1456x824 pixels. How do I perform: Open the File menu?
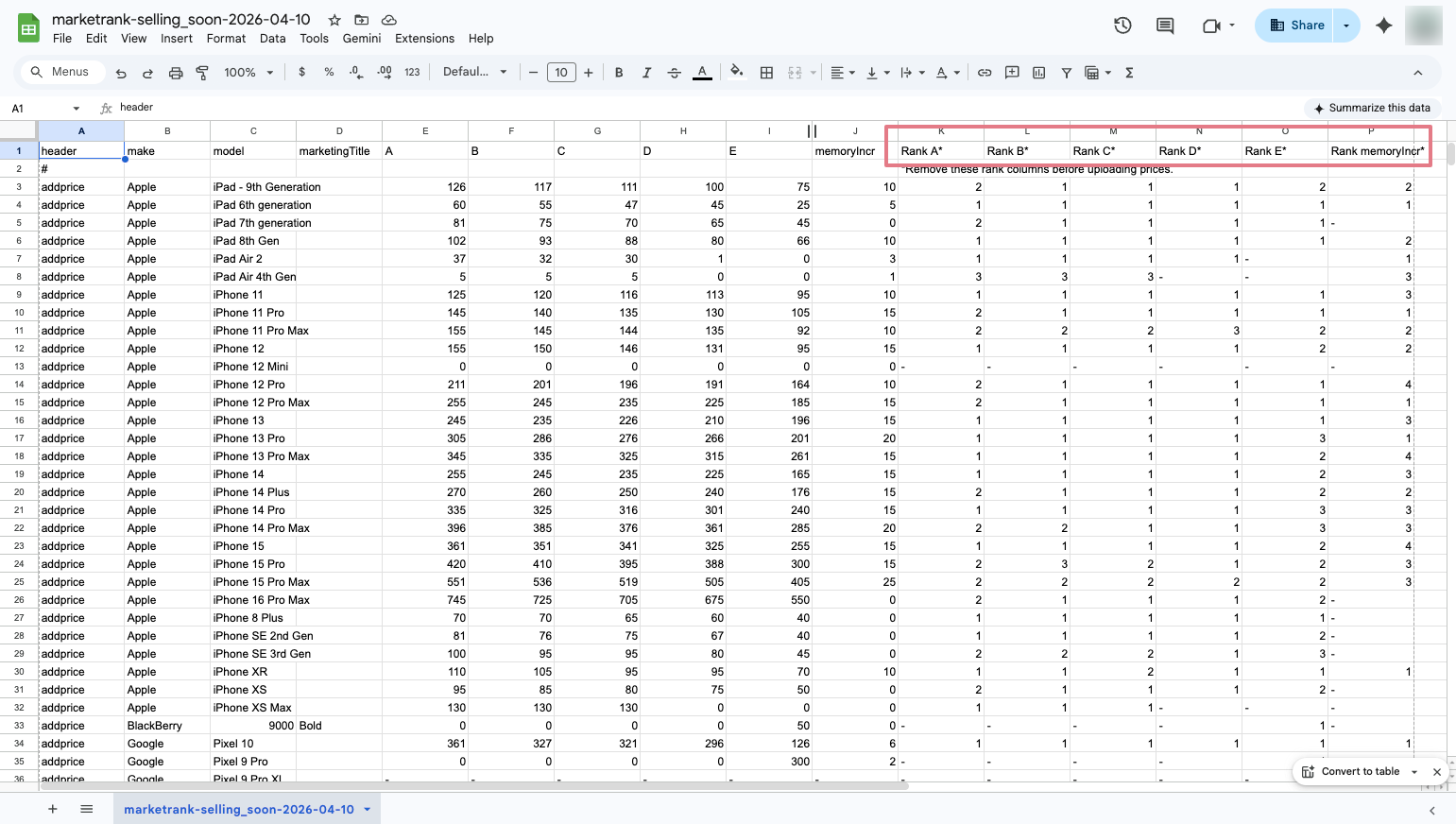(x=62, y=39)
